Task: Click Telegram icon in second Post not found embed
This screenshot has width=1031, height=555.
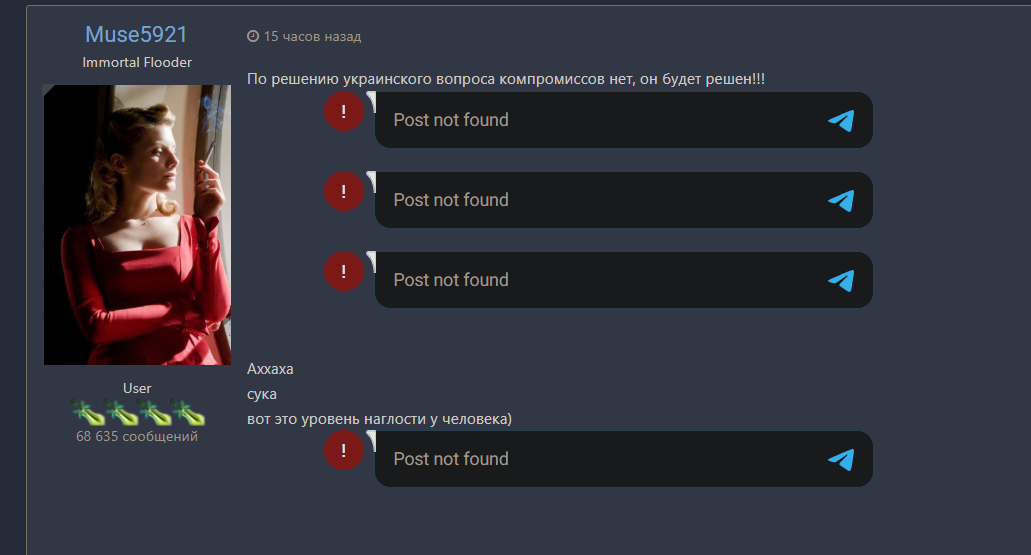Action: (x=841, y=201)
